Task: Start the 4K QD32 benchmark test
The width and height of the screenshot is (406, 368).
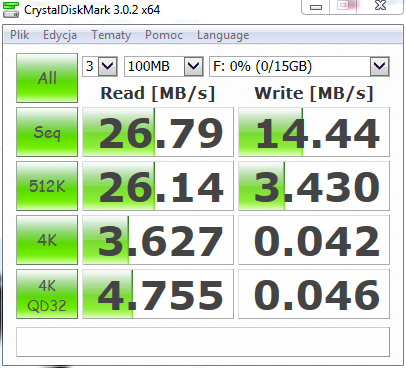Action: pos(47,294)
